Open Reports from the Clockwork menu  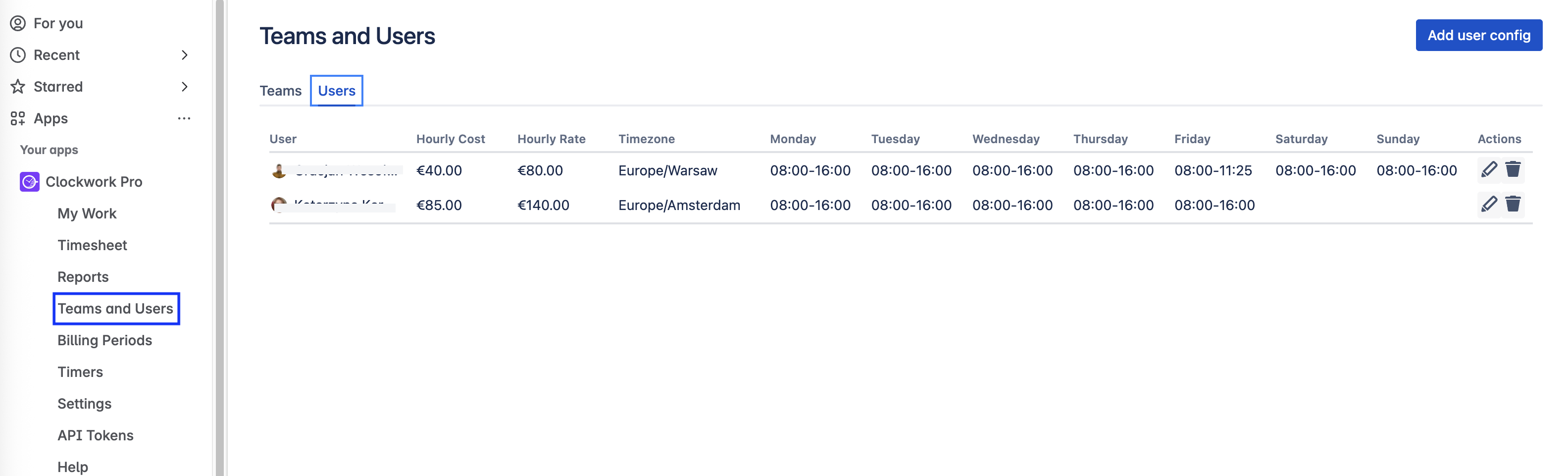(83, 277)
